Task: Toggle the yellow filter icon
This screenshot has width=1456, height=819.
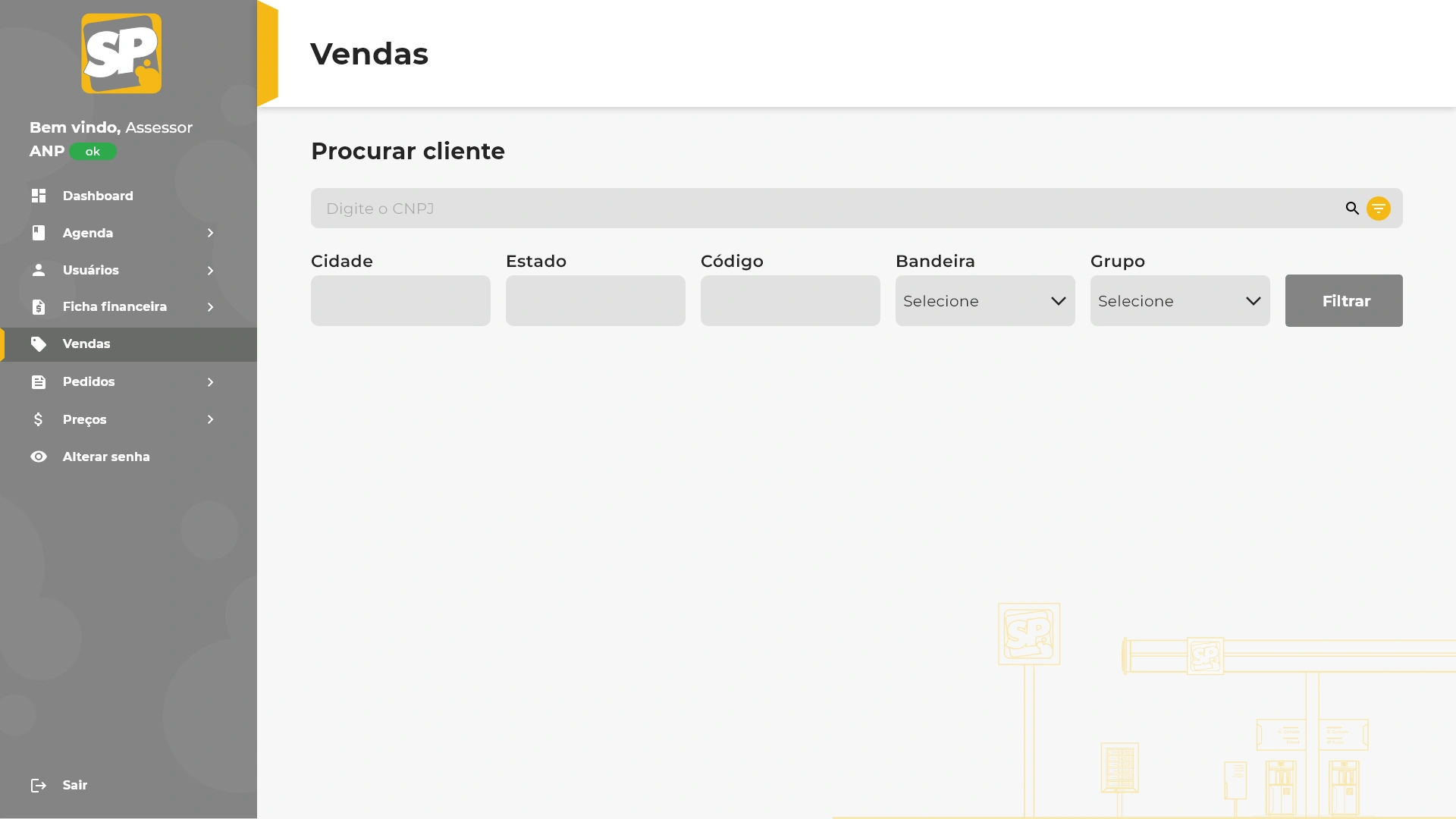Action: click(x=1379, y=209)
